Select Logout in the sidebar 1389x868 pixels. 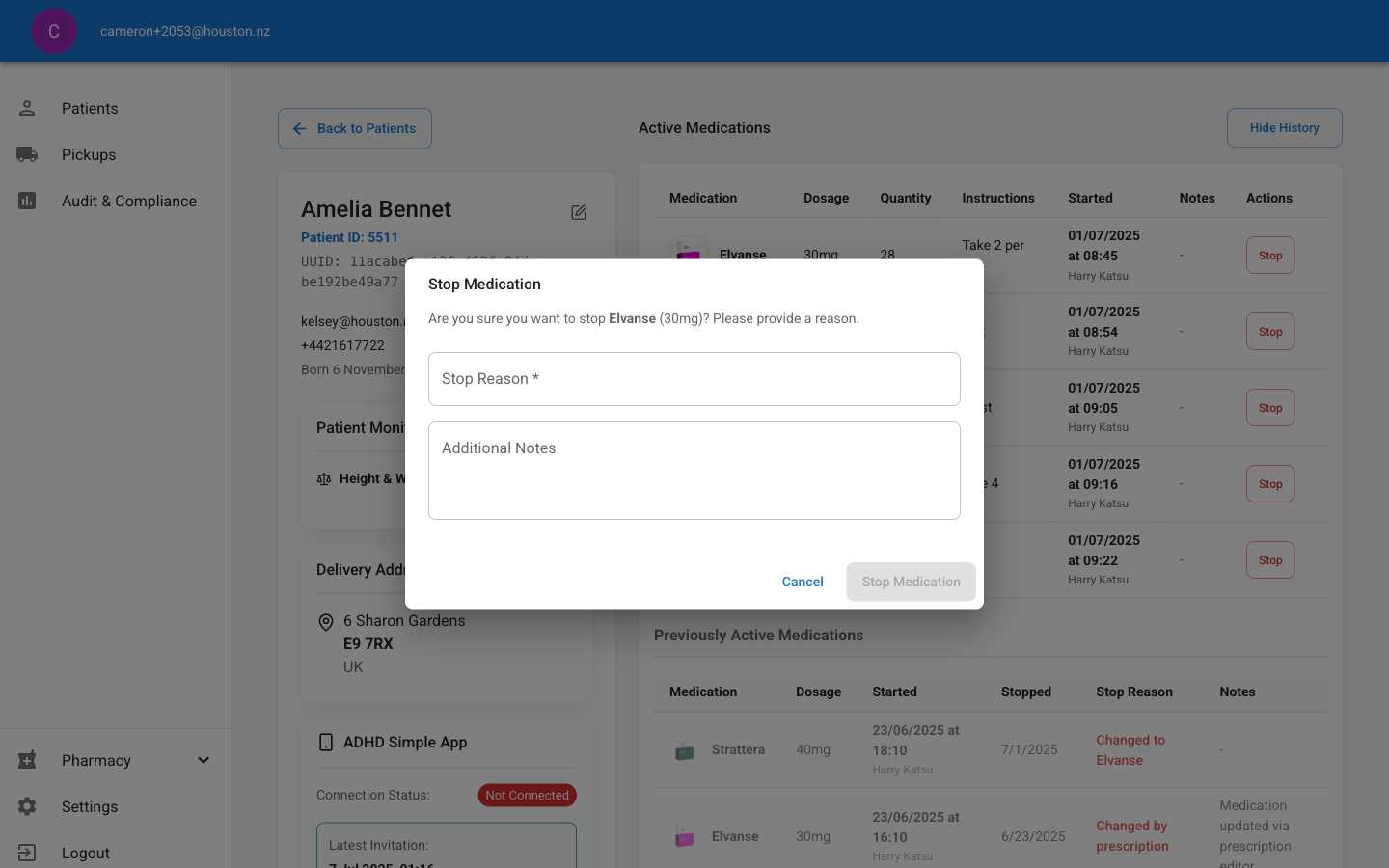(x=116, y=853)
